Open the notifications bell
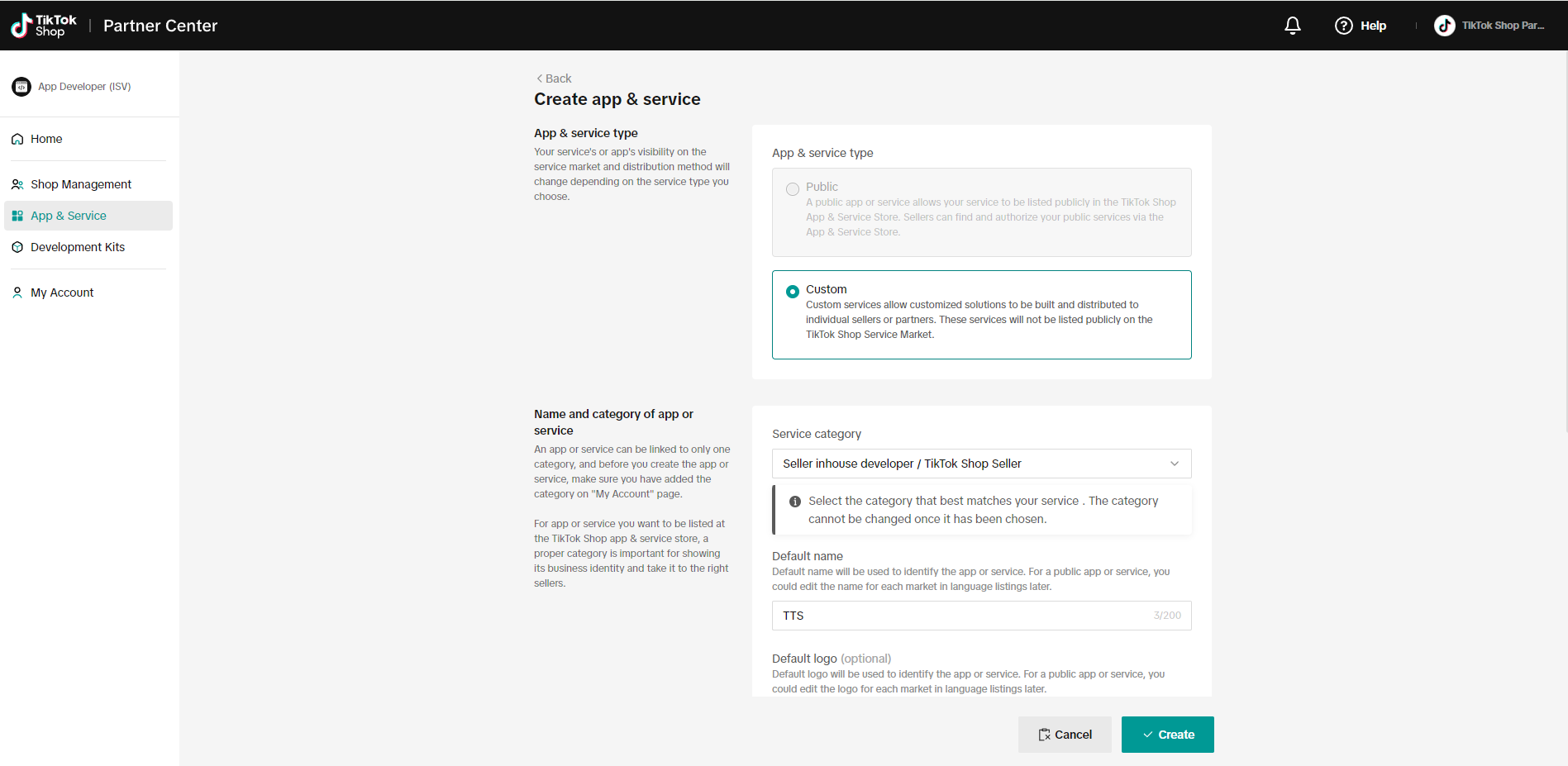Viewport: 1568px width, 766px height. tap(1292, 26)
